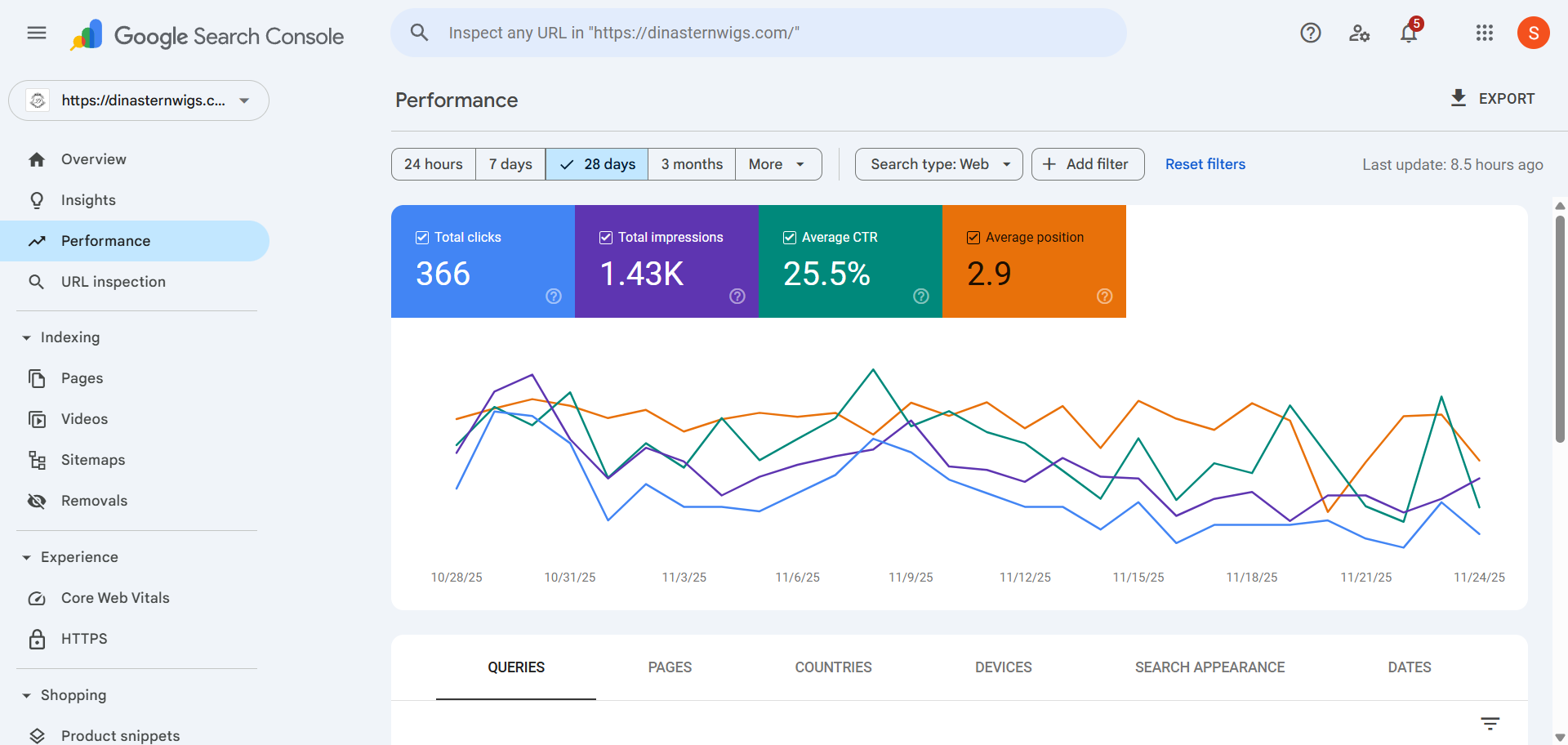Open the main hamburger menu
This screenshot has width=1568, height=745.
[x=37, y=33]
